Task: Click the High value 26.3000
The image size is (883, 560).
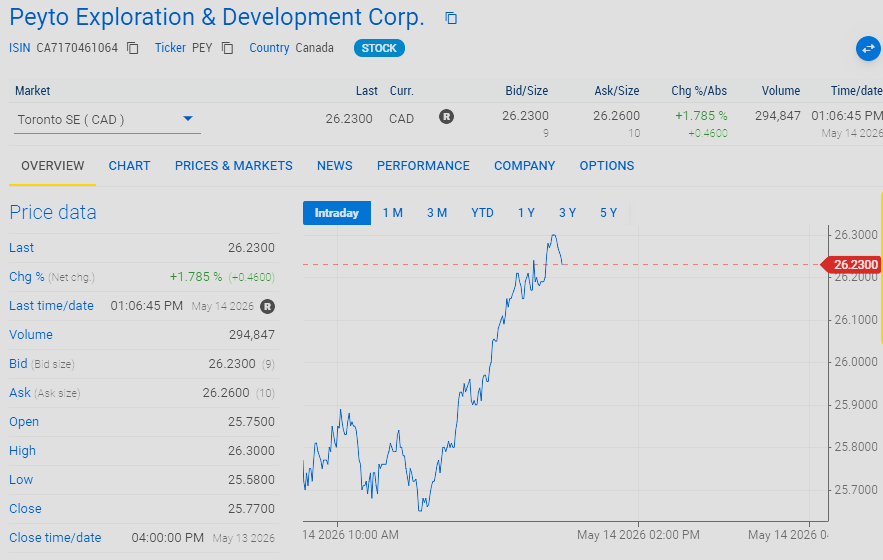Action: tap(251, 451)
